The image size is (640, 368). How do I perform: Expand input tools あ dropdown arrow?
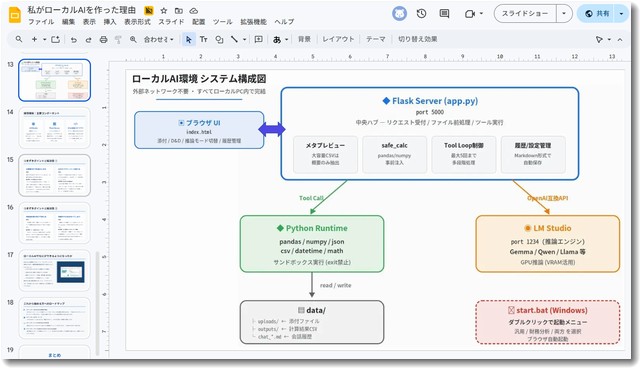tap(287, 40)
